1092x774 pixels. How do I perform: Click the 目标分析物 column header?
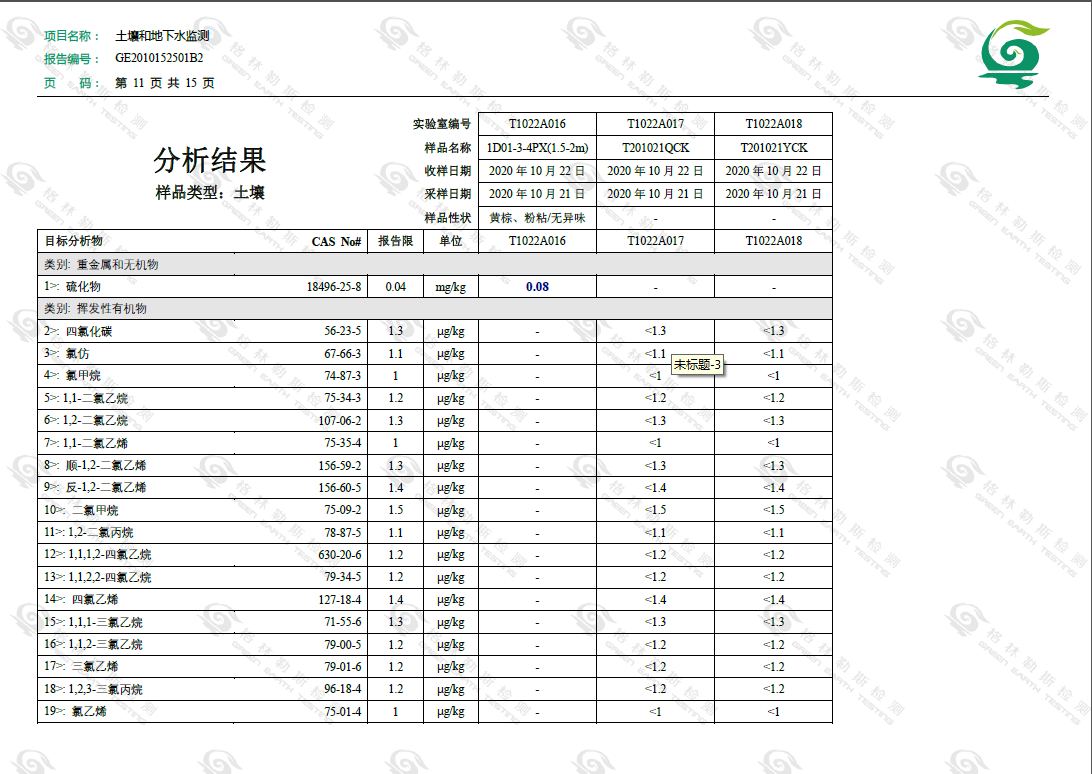tap(74, 241)
